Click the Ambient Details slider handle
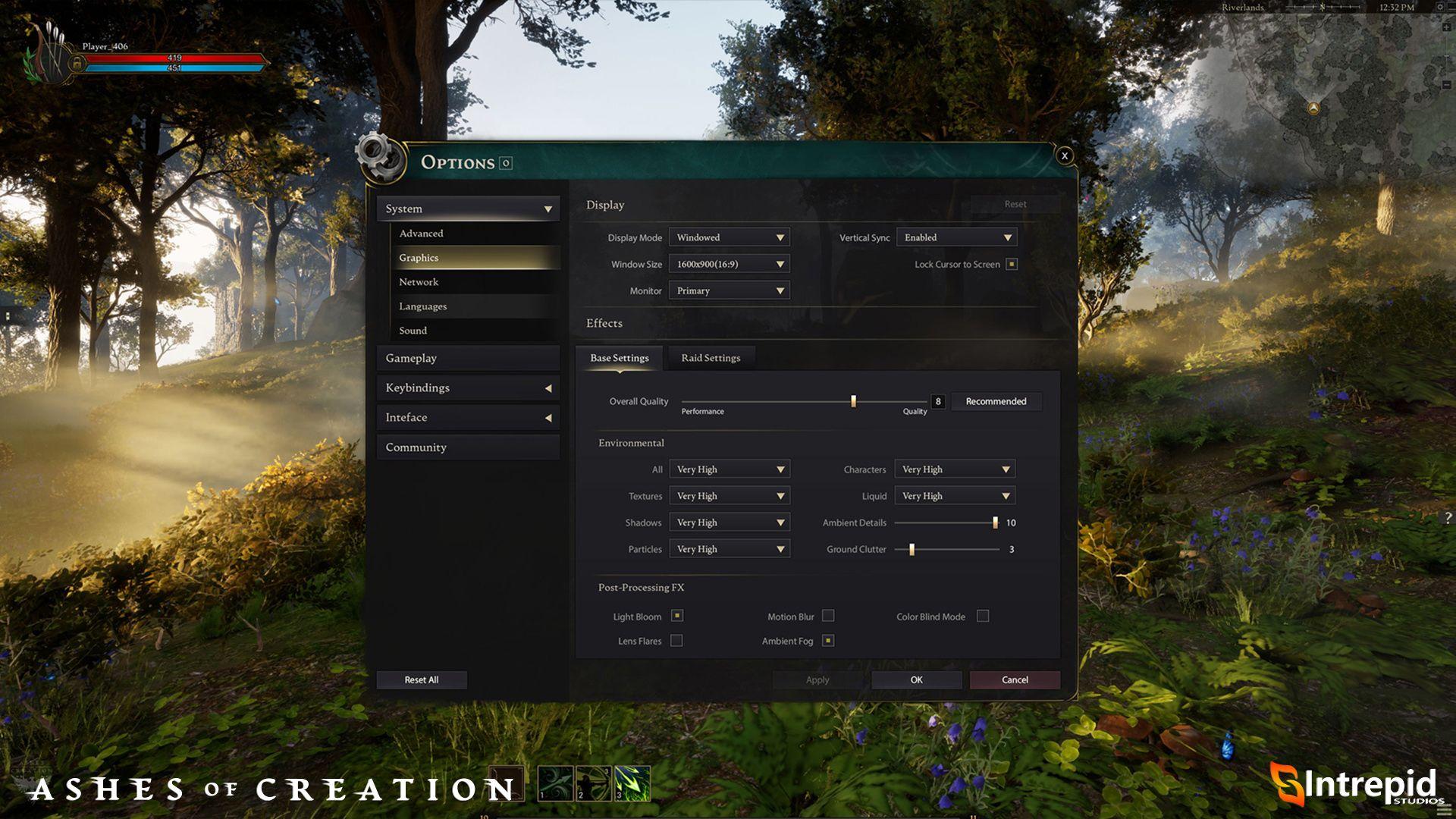This screenshot has width=1456, height=819. click(995, 522)
